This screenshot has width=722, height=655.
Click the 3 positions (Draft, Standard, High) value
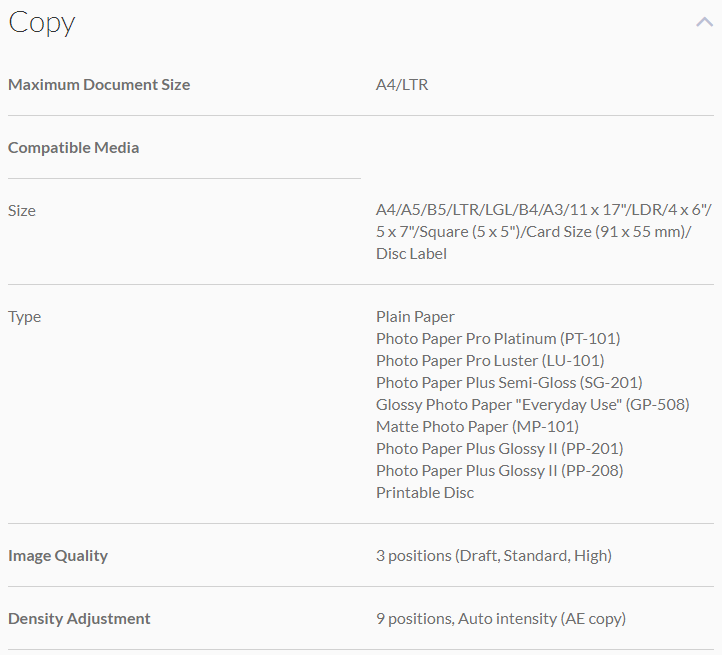(494, 555)
